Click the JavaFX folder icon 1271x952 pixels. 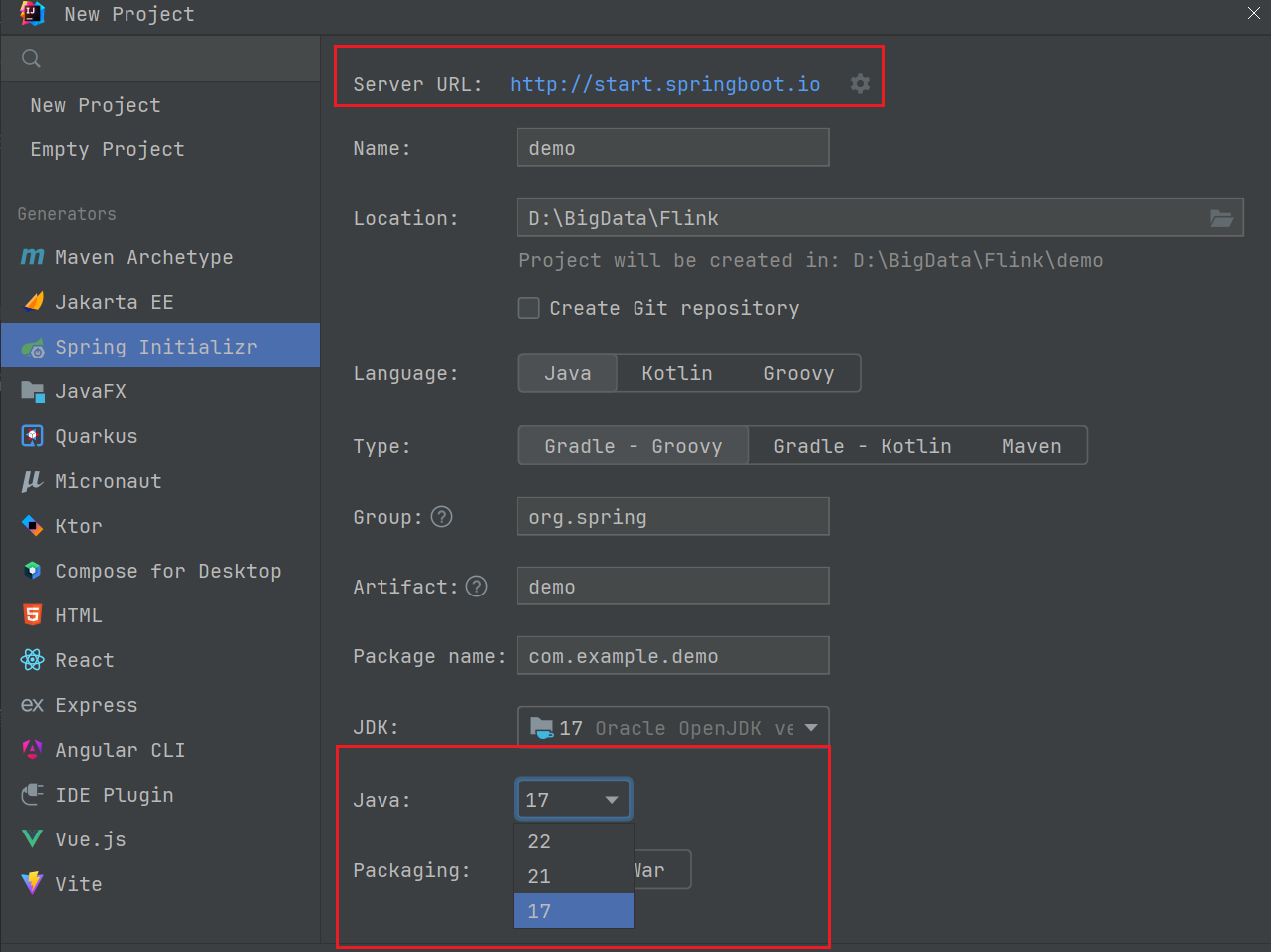[x=33, y=391]
